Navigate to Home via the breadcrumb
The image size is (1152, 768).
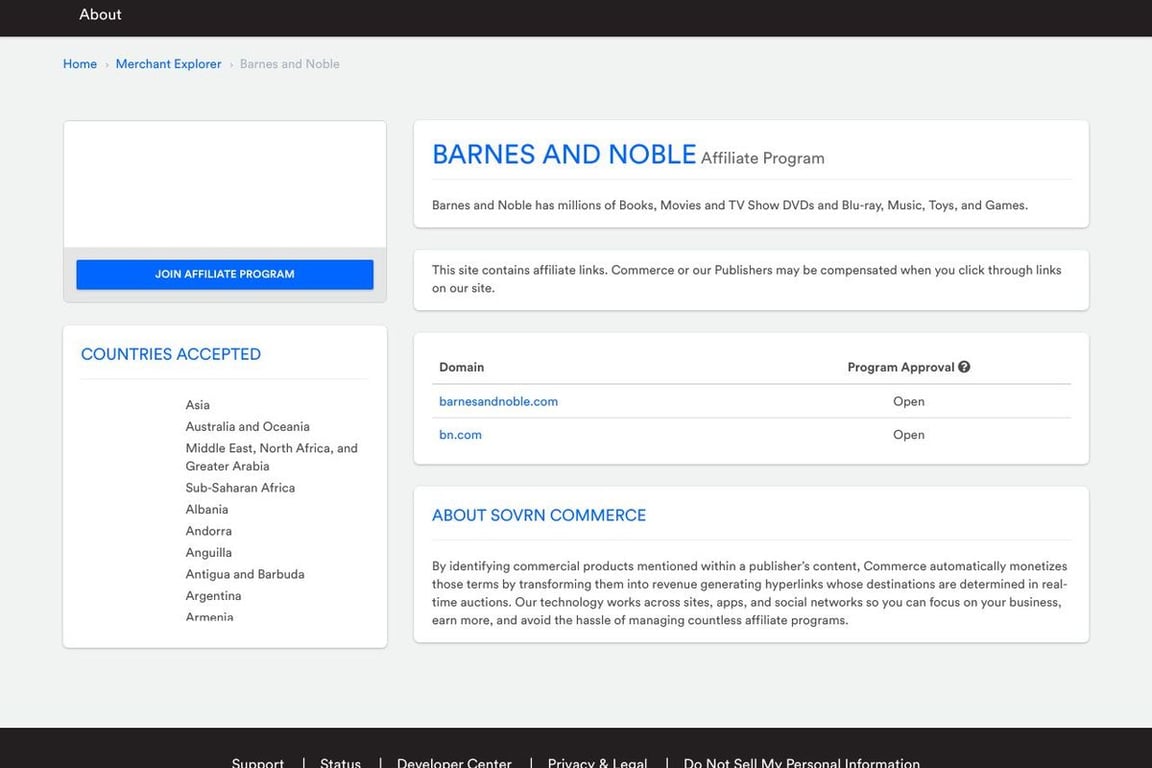(79, 63)
